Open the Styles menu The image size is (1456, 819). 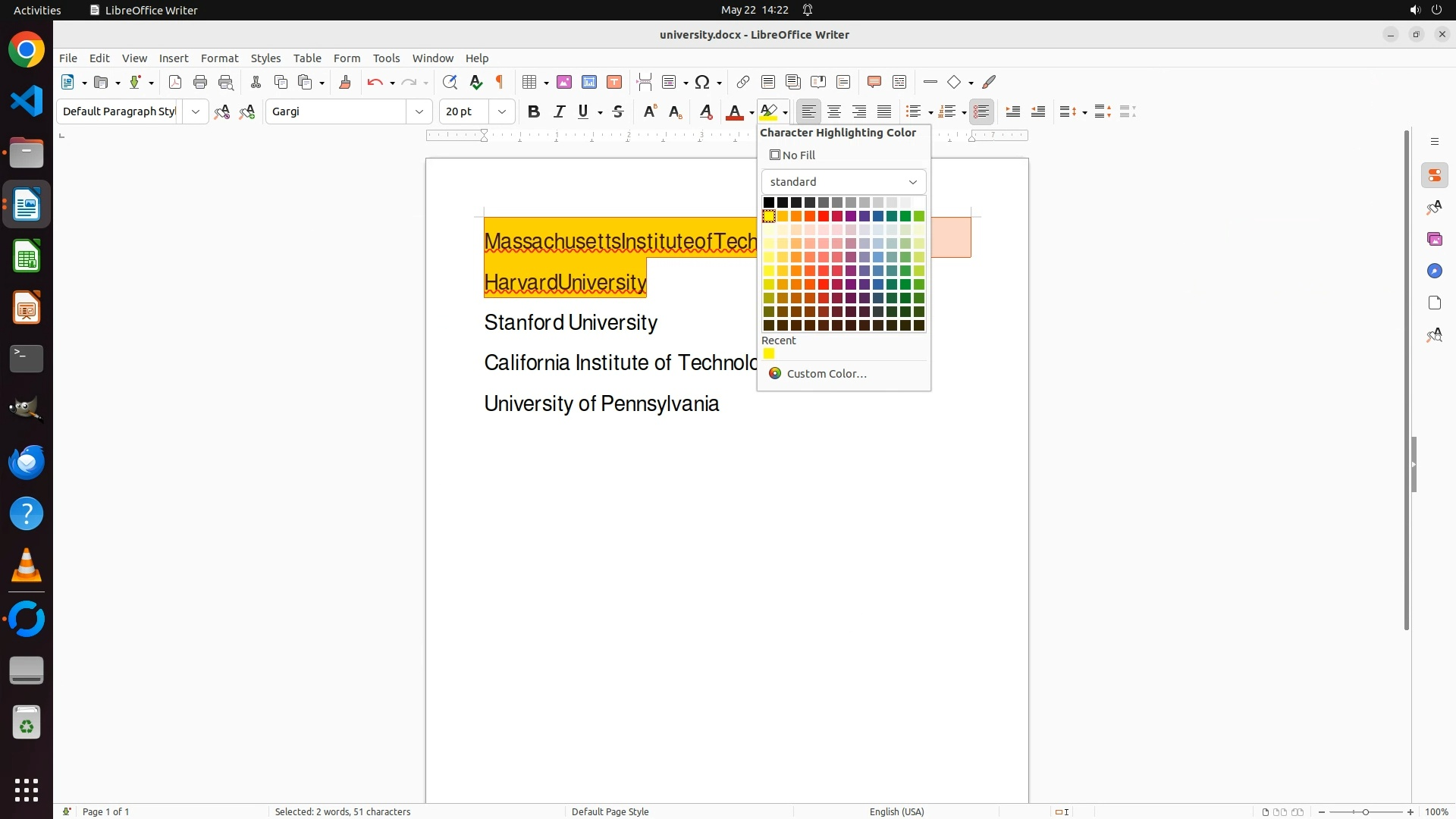pos(265,58)
